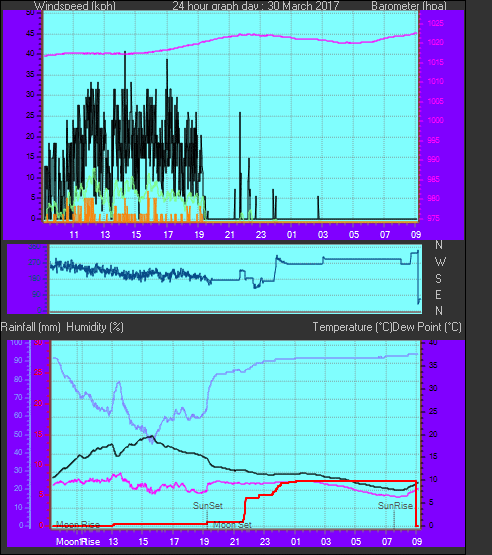Click the 270 degree wind direction tick

pos(36,263)
